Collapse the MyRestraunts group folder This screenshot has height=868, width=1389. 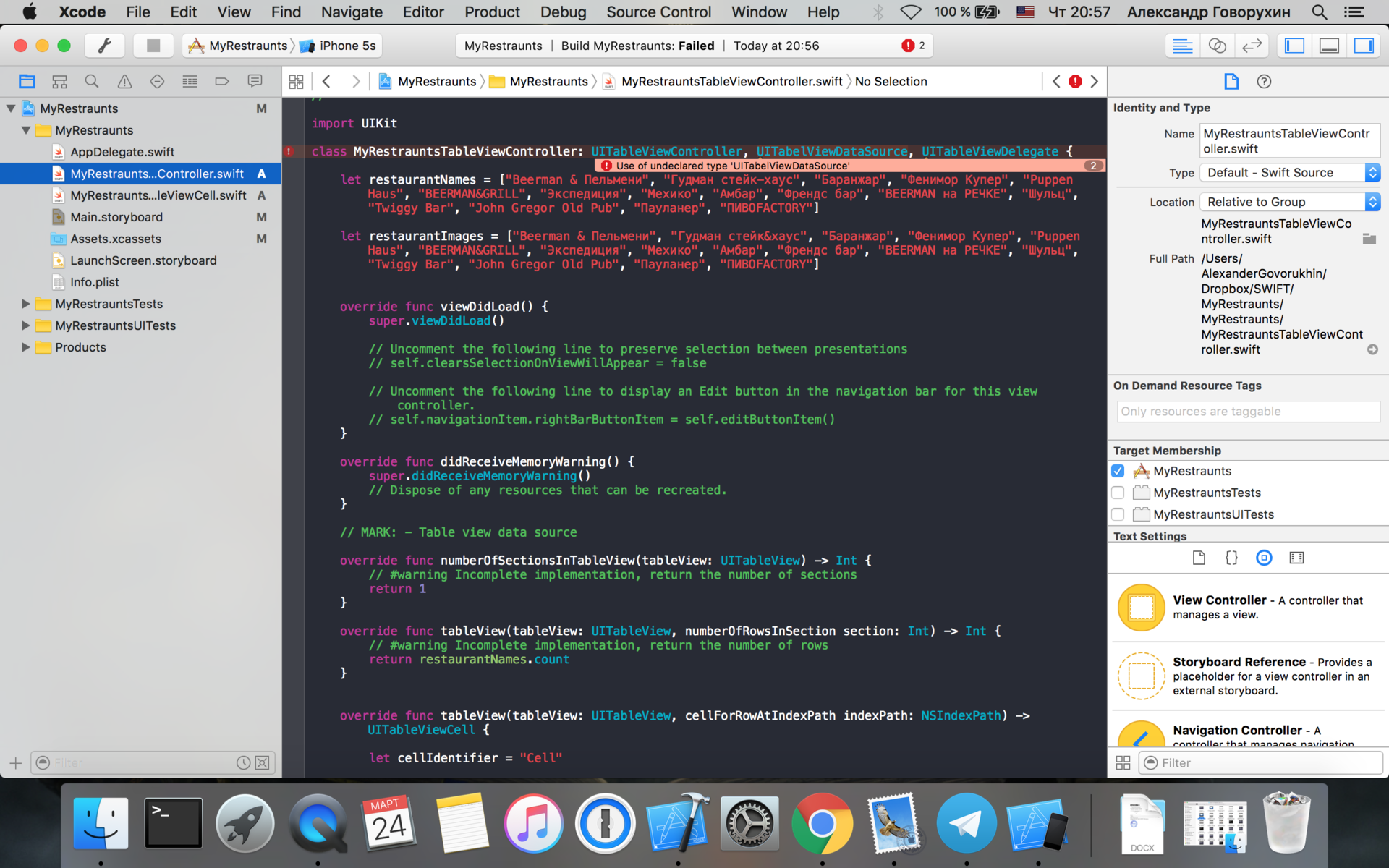pos(26,130)
